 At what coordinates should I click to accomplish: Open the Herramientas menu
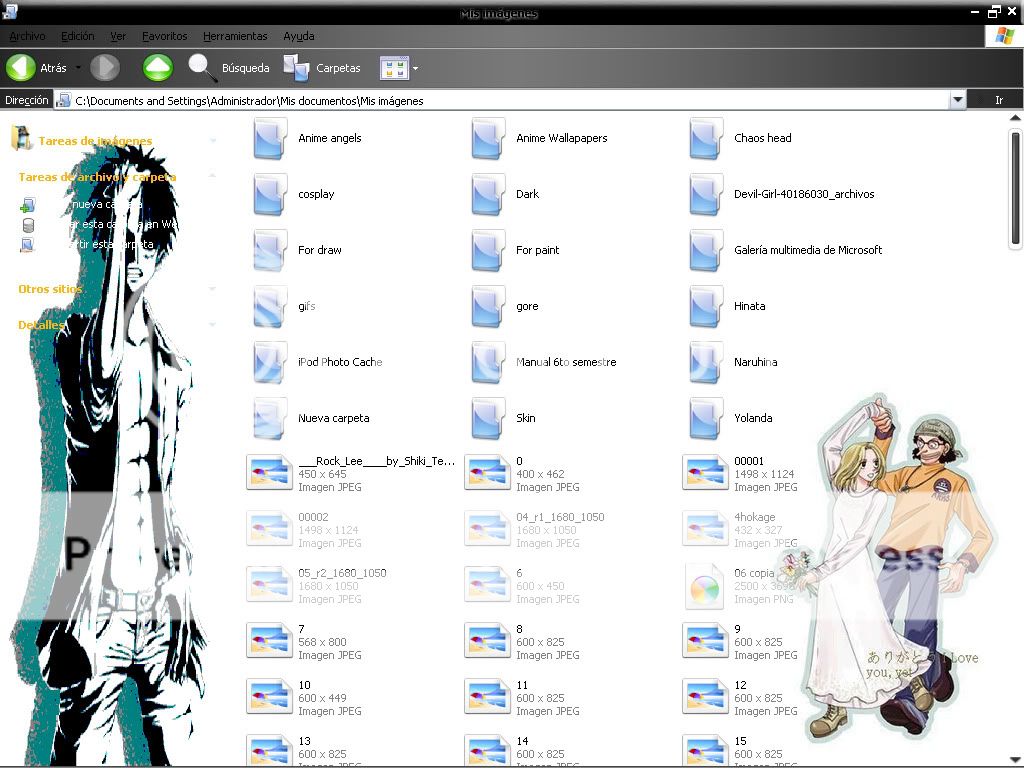[235, 37]
